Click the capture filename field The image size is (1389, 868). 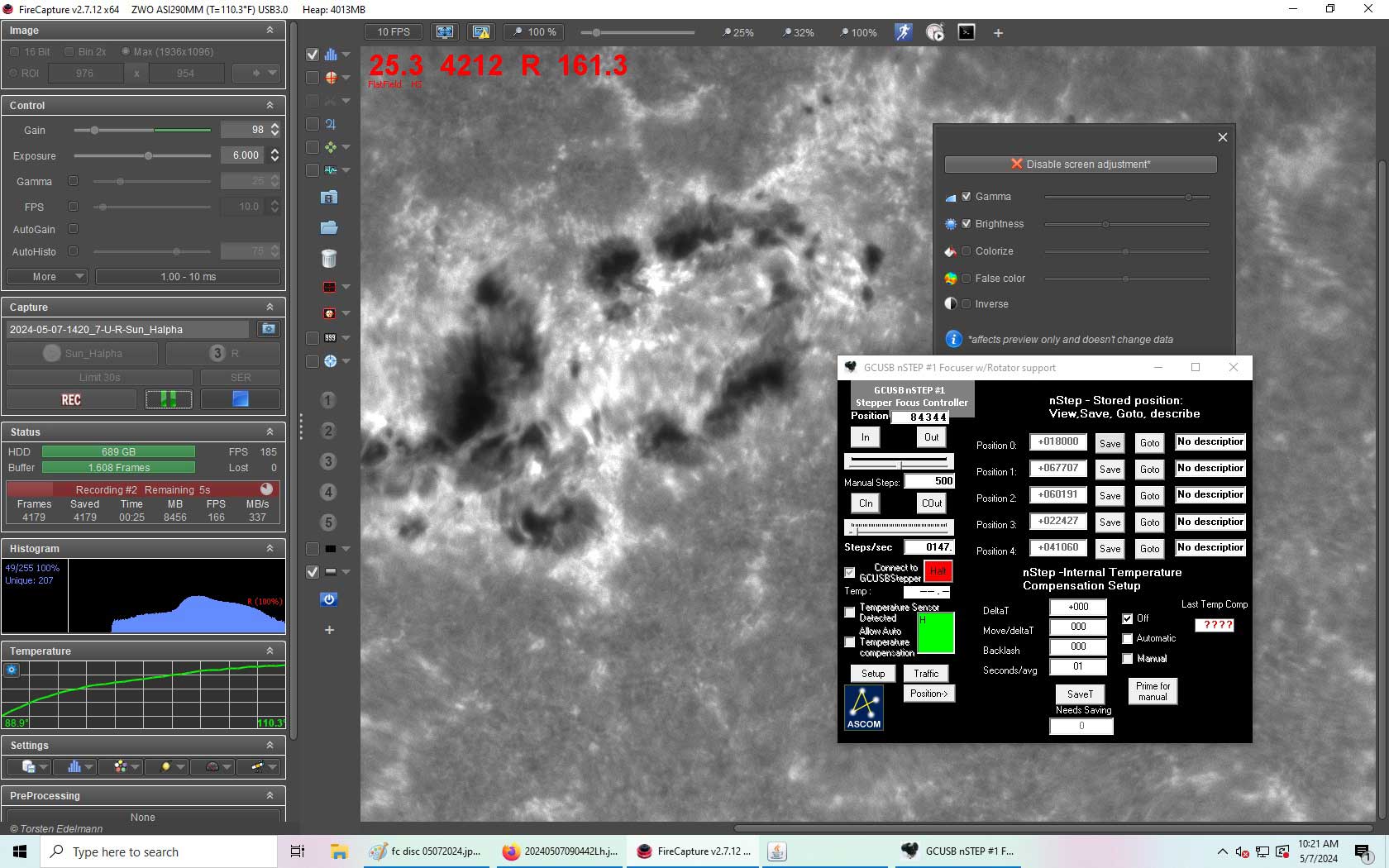tap(127, 329)
